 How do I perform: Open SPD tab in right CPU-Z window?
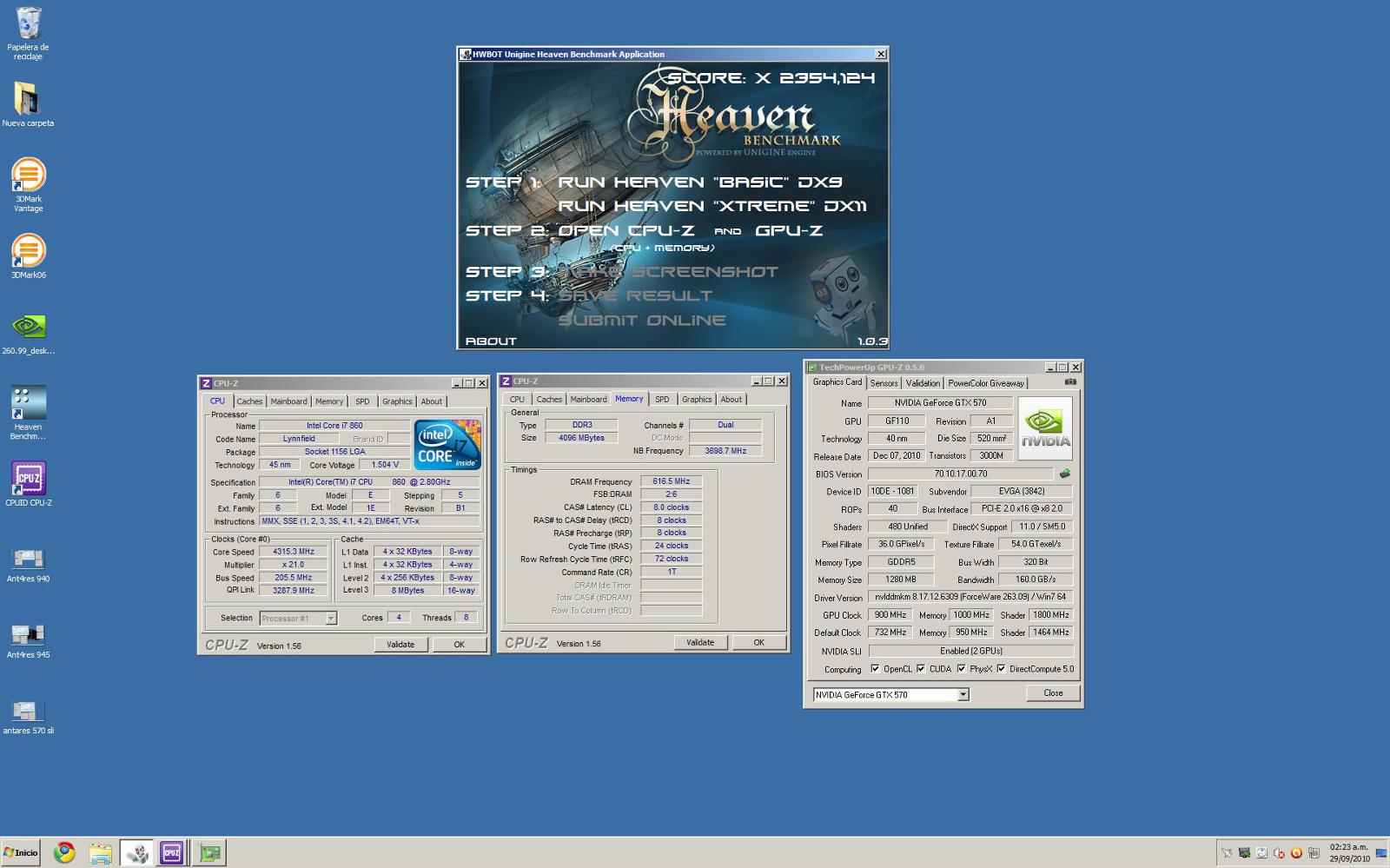point(662,400)
